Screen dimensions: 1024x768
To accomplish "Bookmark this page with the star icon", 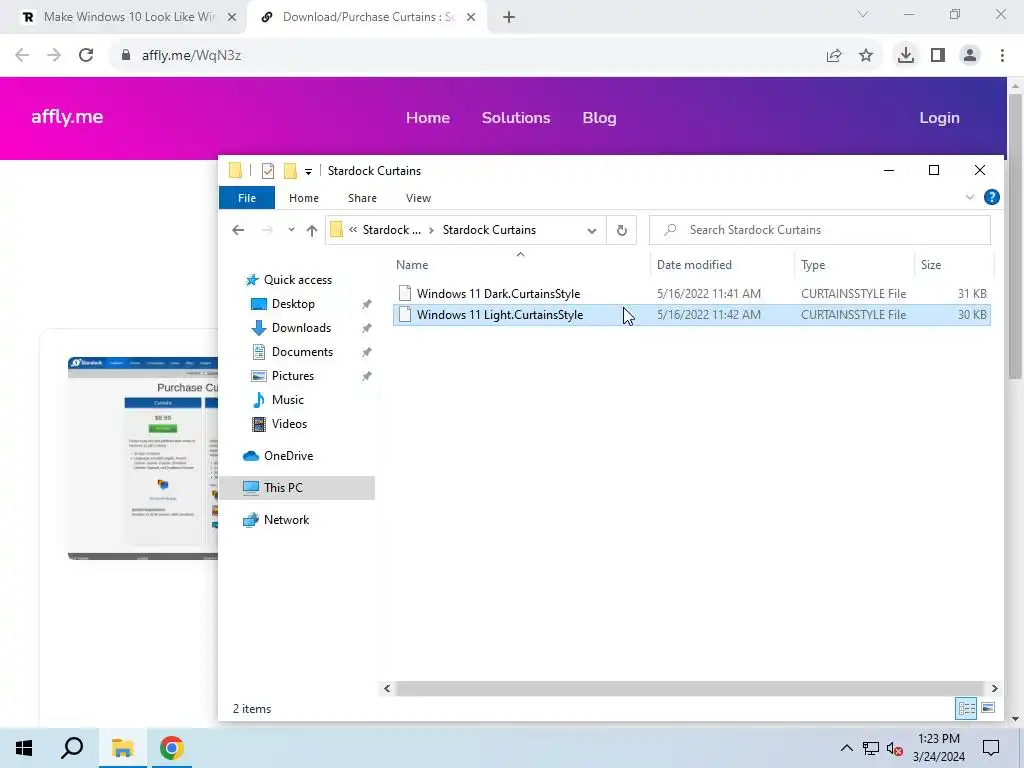I will click(x=866, y=56).
